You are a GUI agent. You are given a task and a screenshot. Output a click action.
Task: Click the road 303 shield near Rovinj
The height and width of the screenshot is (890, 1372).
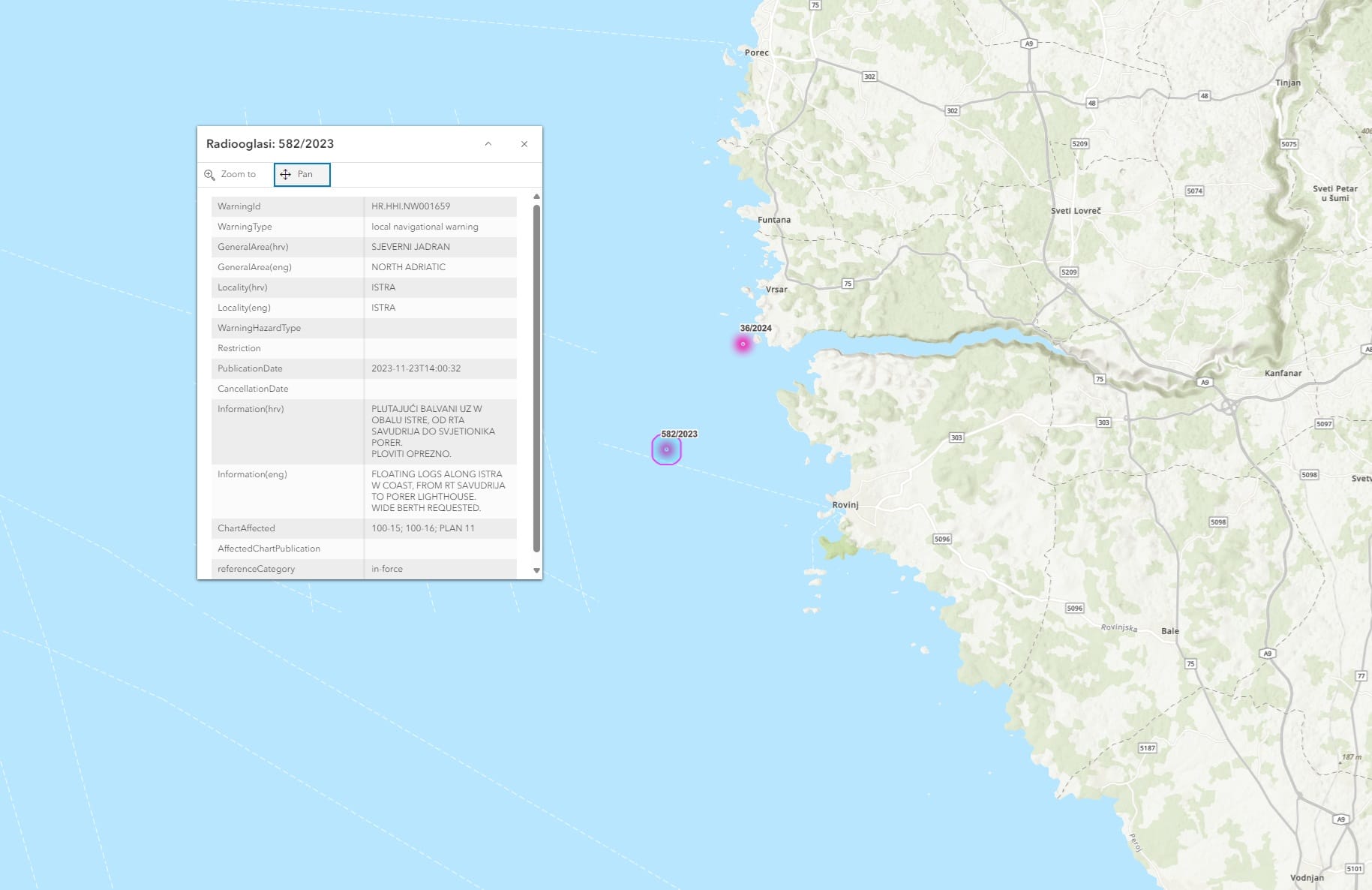click(x=956, y=437)
